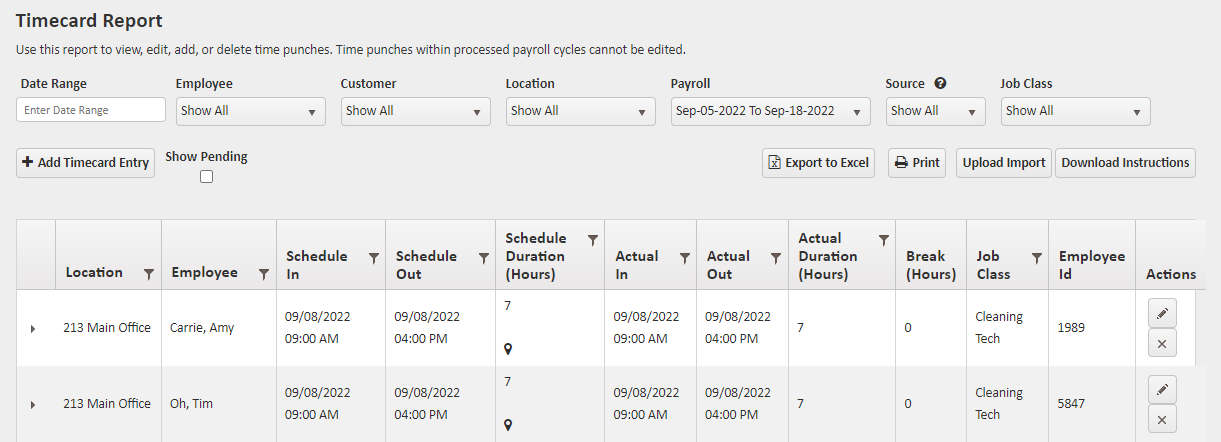This screenshot has height=442, width=1221.
Task: Enable the Show Pending checkbox
Action: pyautogui.click(x=206, y=177)
